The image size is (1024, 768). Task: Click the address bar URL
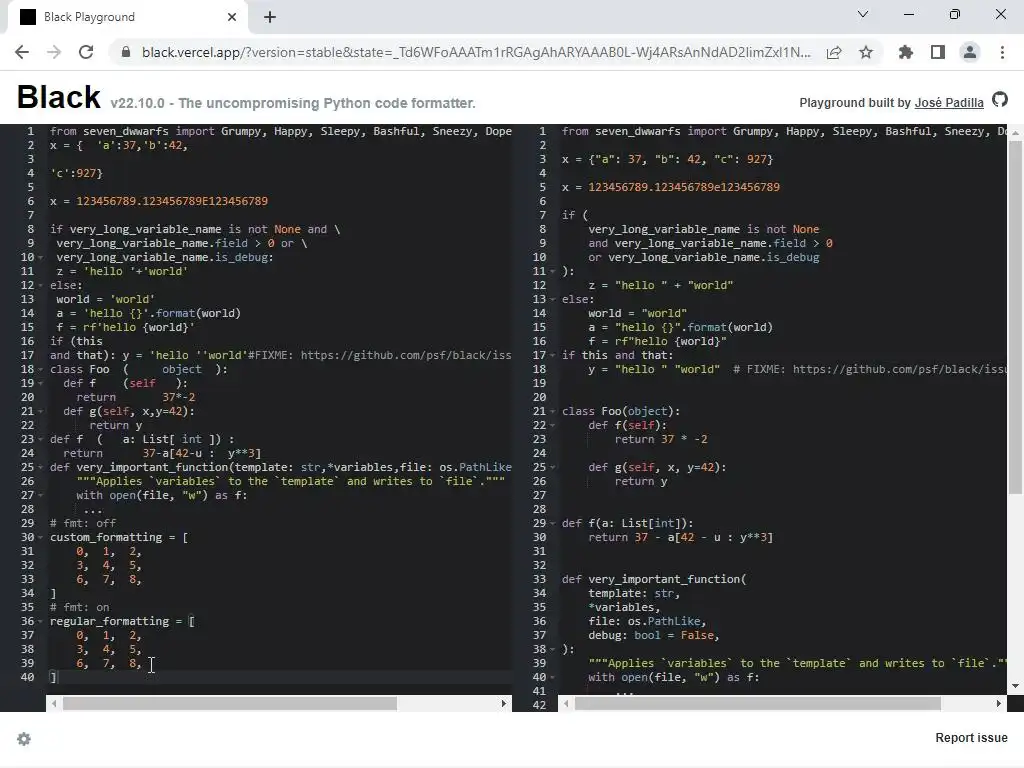(476, 52)
